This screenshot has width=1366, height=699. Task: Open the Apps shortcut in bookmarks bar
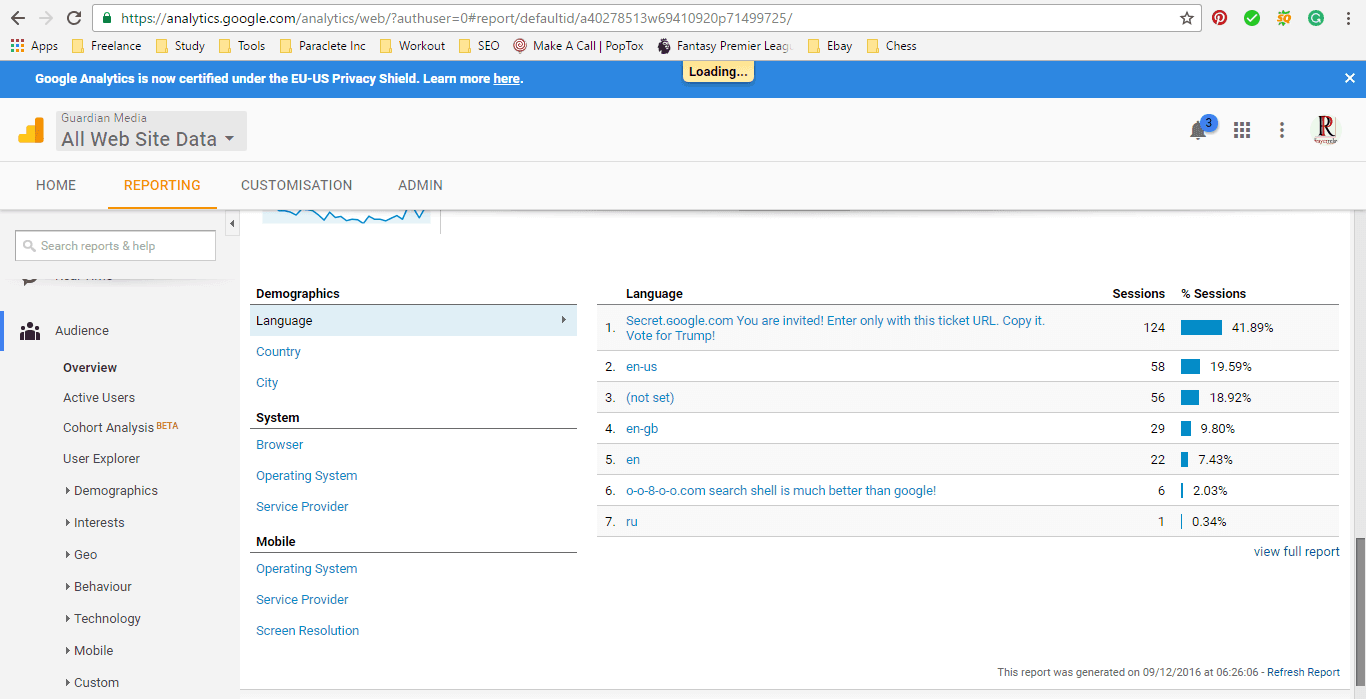pos(34,46)
